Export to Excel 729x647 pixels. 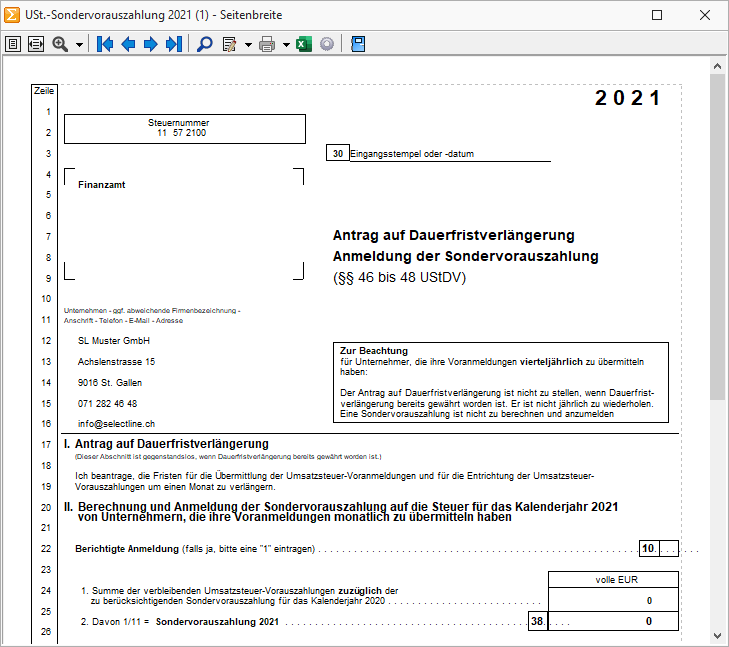pyautogui.click(x=304, y=44)
